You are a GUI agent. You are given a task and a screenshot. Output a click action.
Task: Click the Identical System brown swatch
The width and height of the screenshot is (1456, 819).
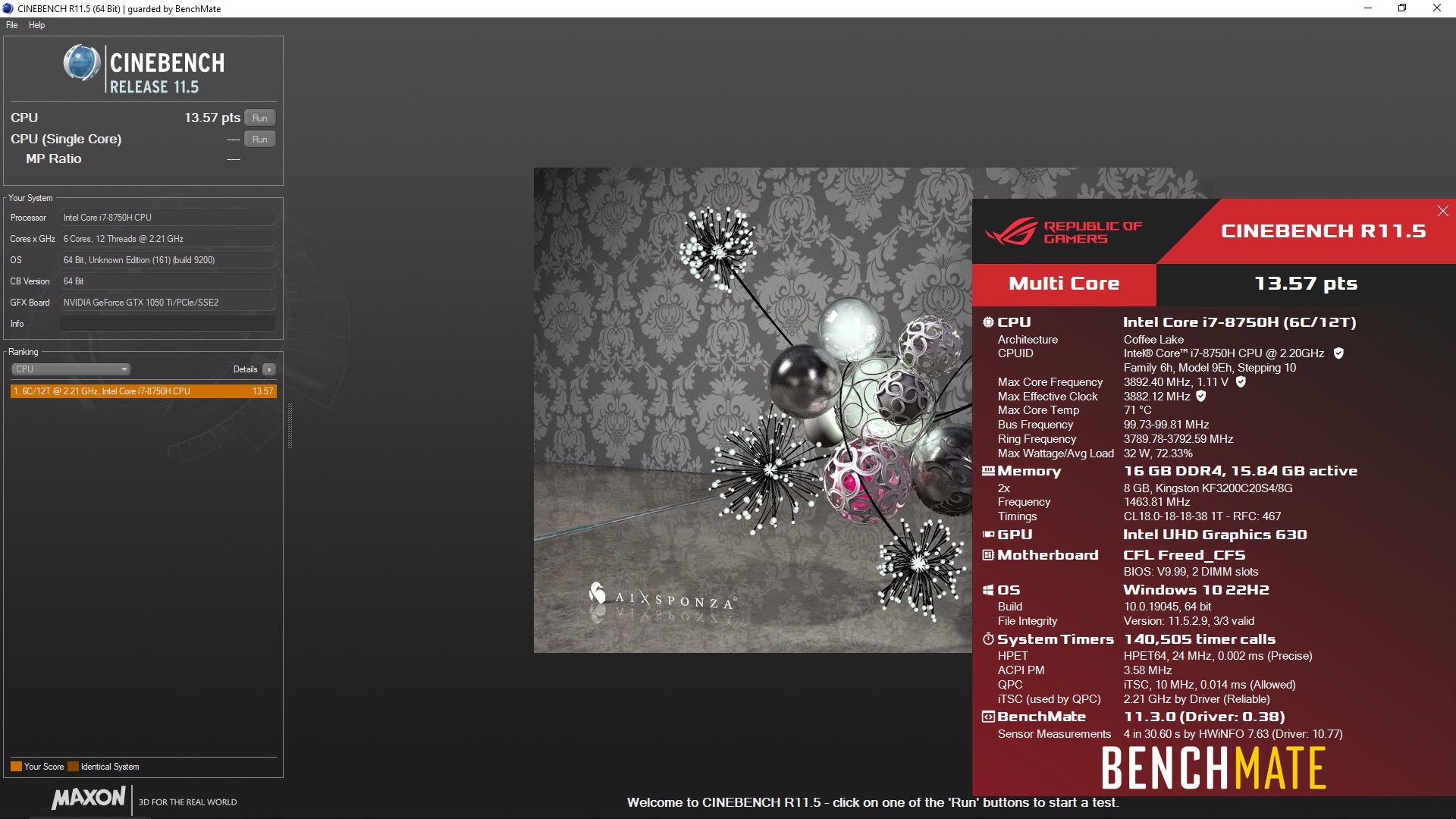pos(73,767)
